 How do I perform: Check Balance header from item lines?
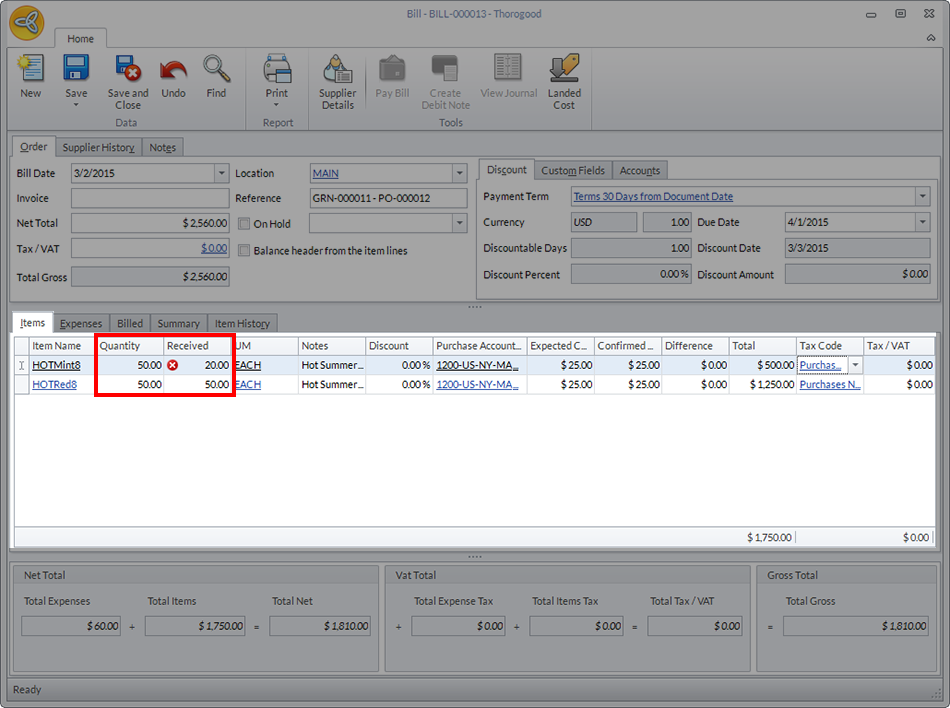[244, 250]
